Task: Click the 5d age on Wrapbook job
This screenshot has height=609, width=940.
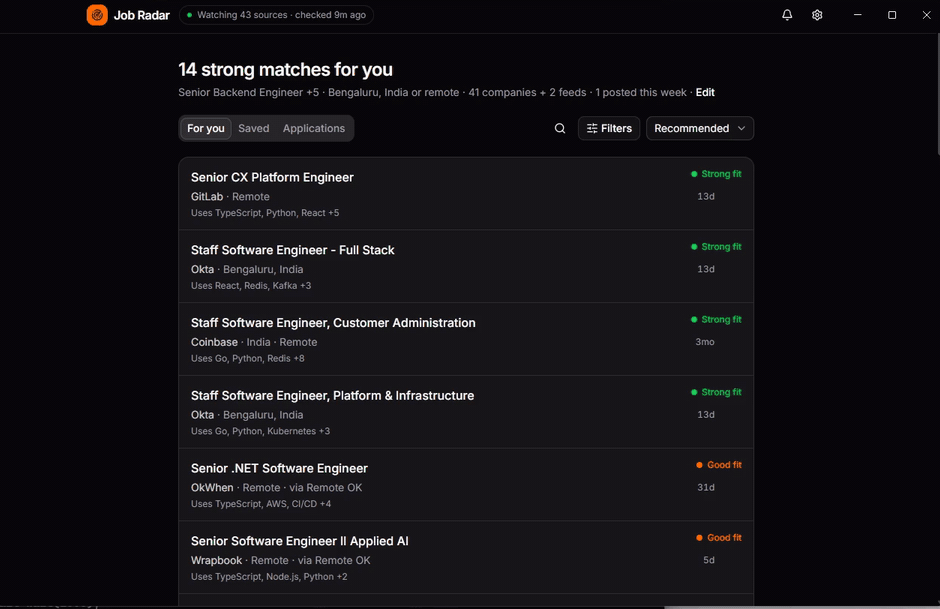Action: click(x=709, y=560)
